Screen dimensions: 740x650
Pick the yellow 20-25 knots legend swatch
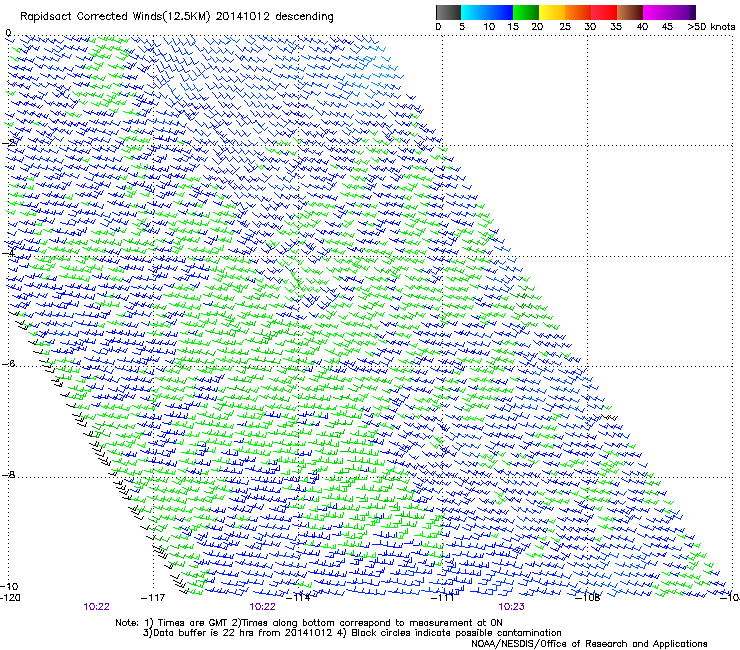pyautogui.click(x=552, y=12)
